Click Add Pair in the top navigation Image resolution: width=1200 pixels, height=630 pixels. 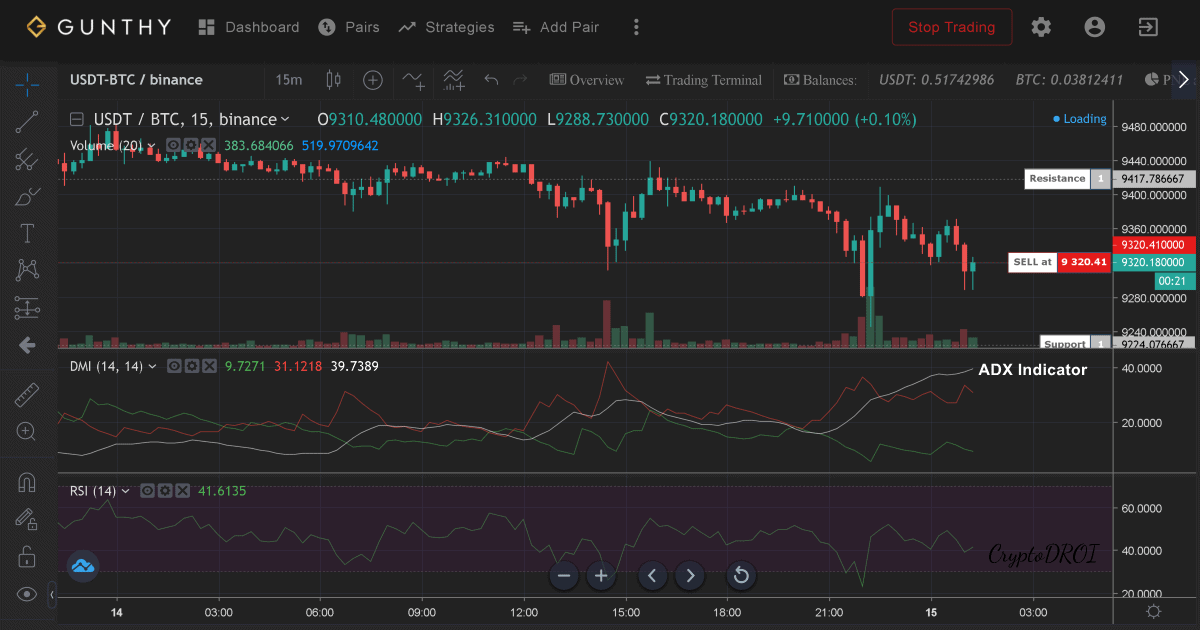[555, 27]
